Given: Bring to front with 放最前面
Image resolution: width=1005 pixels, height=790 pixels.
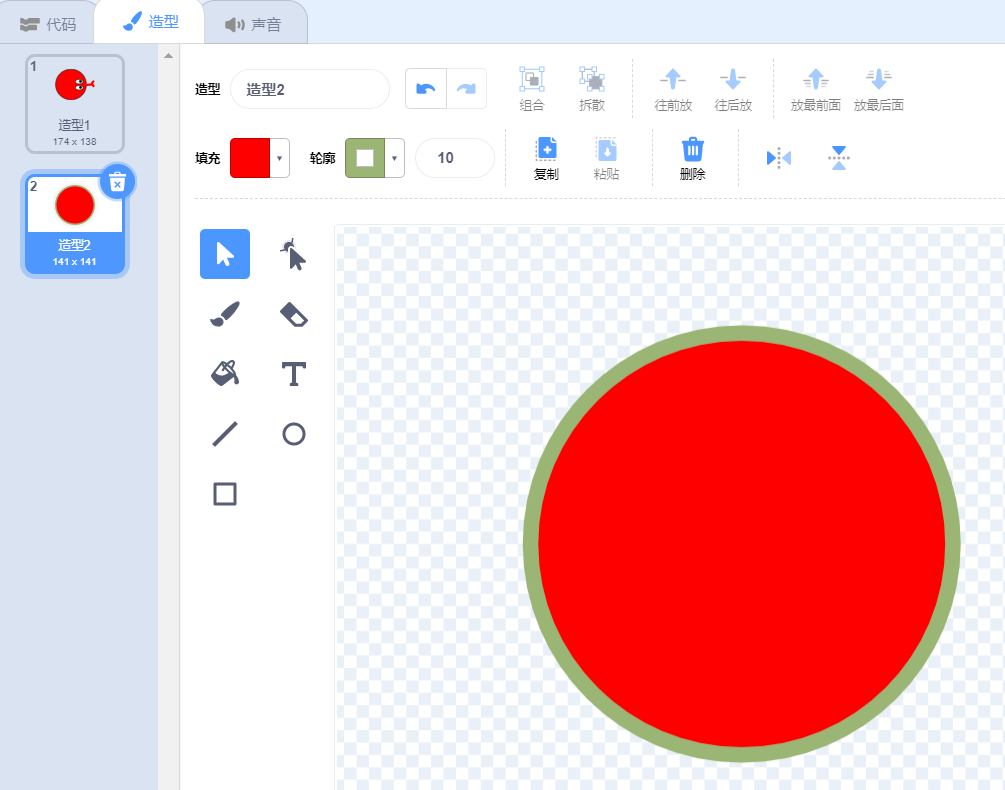Looking at the screenshot, I should (815, 88).
